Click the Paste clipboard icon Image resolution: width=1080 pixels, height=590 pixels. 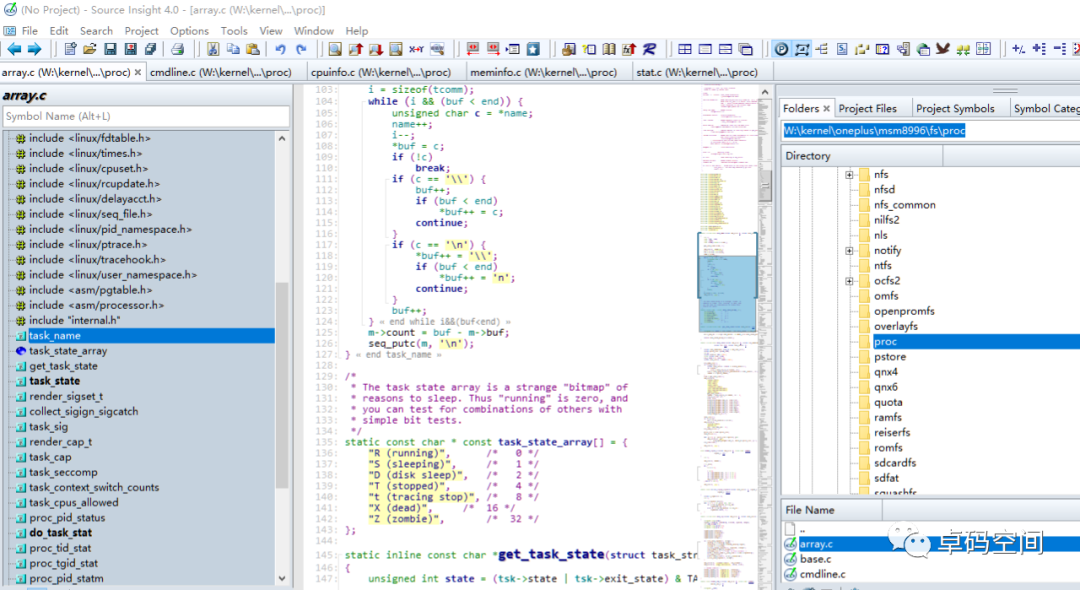tap(252, 49)
